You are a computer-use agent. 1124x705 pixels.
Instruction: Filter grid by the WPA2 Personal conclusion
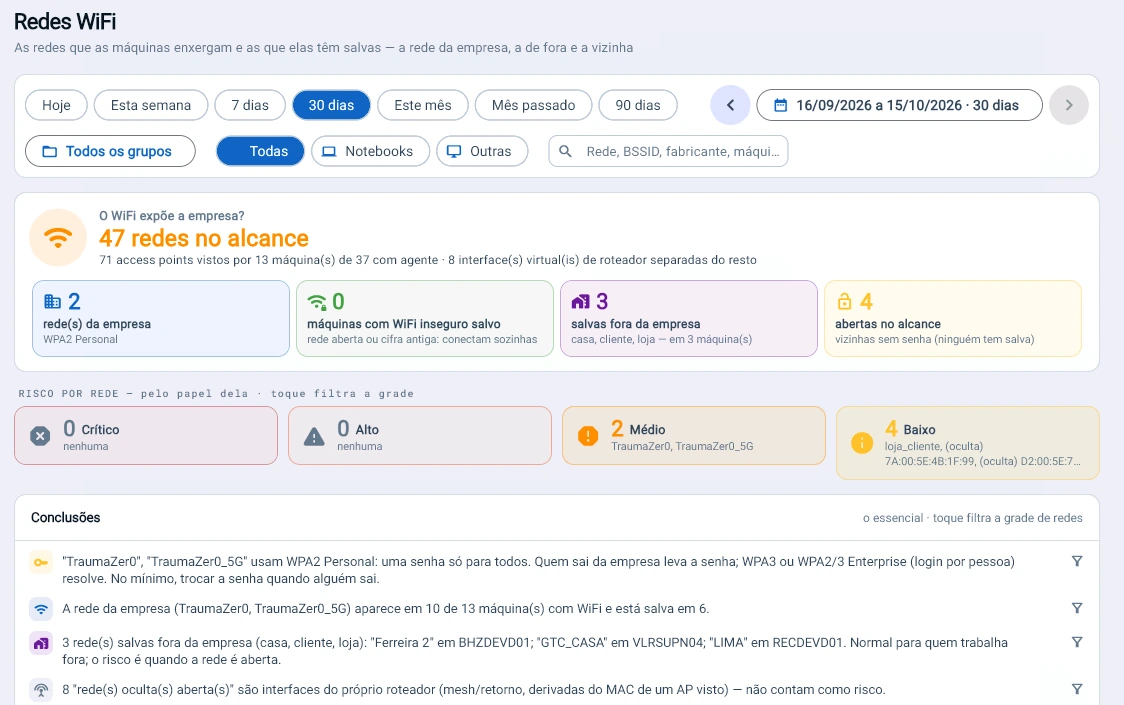(x=1077, y=562)
